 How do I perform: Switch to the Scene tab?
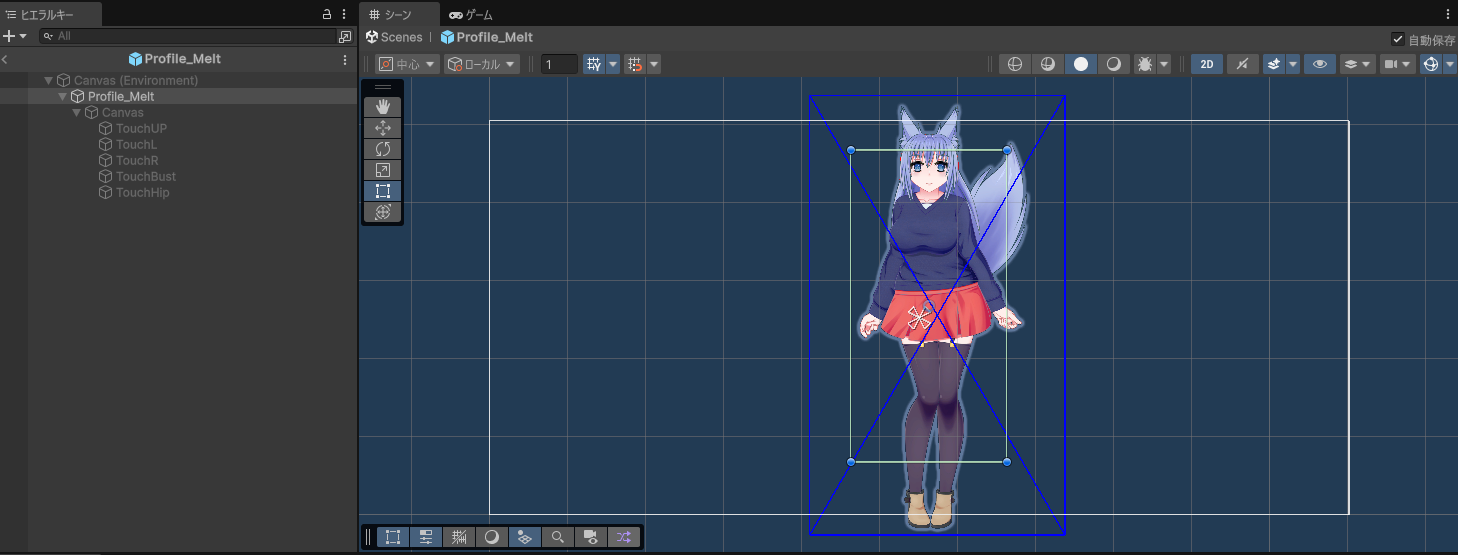point(399,14)
